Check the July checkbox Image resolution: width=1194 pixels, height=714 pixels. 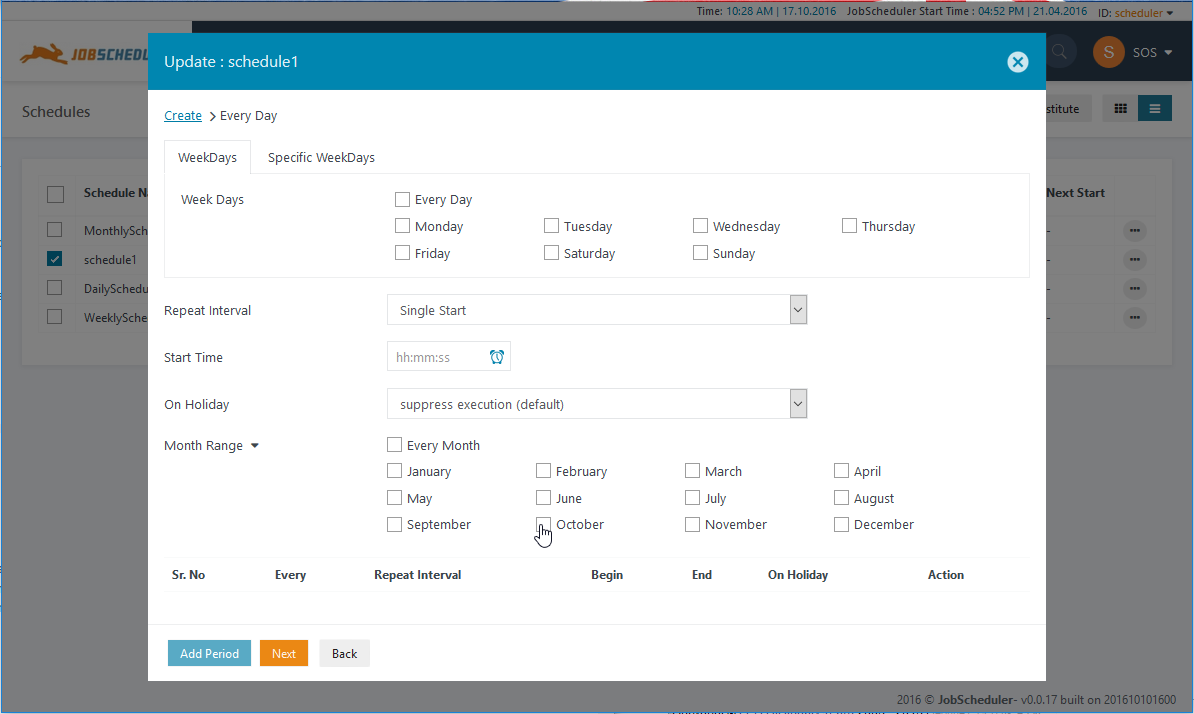(692, 498)
